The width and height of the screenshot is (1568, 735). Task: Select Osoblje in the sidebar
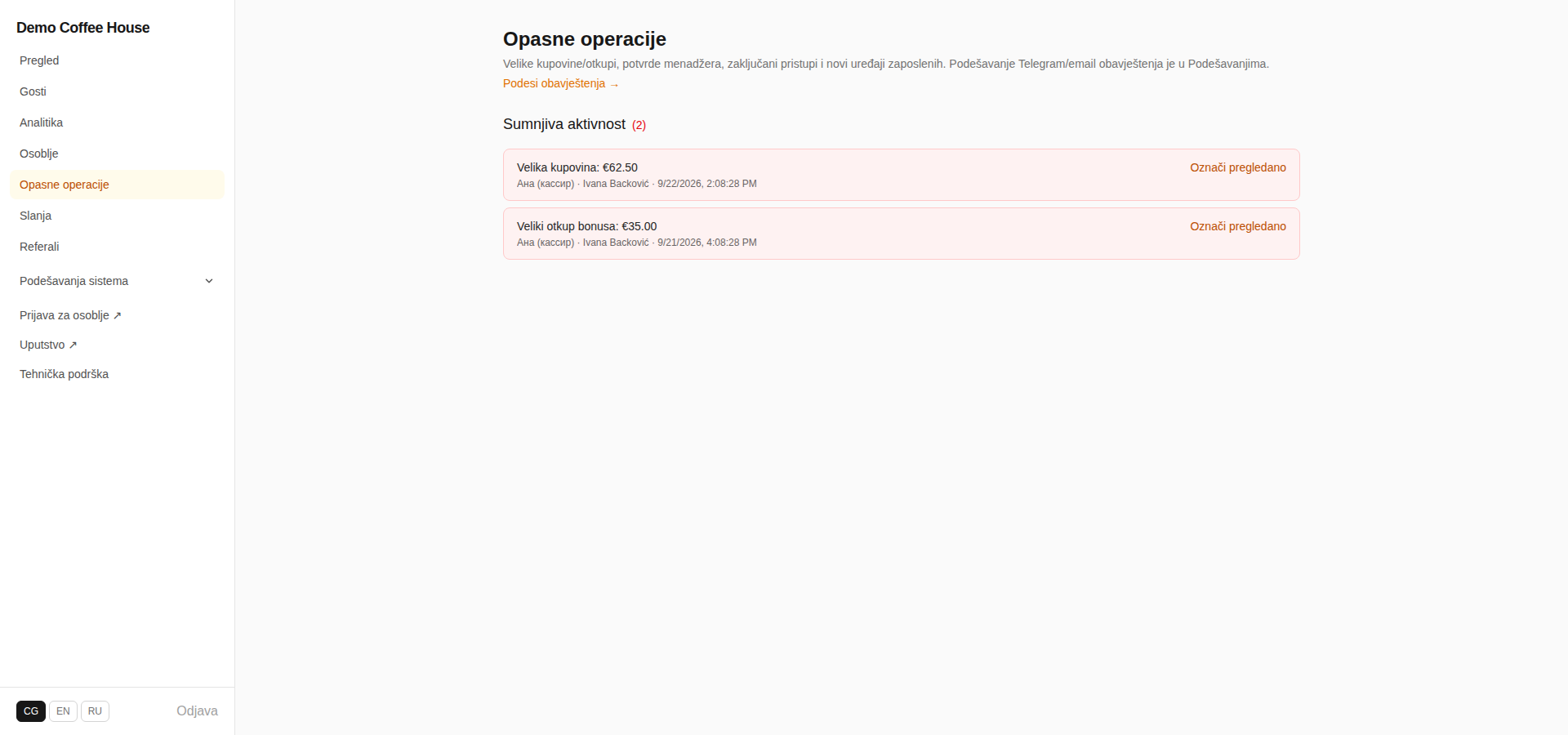[x=117, y=154]
